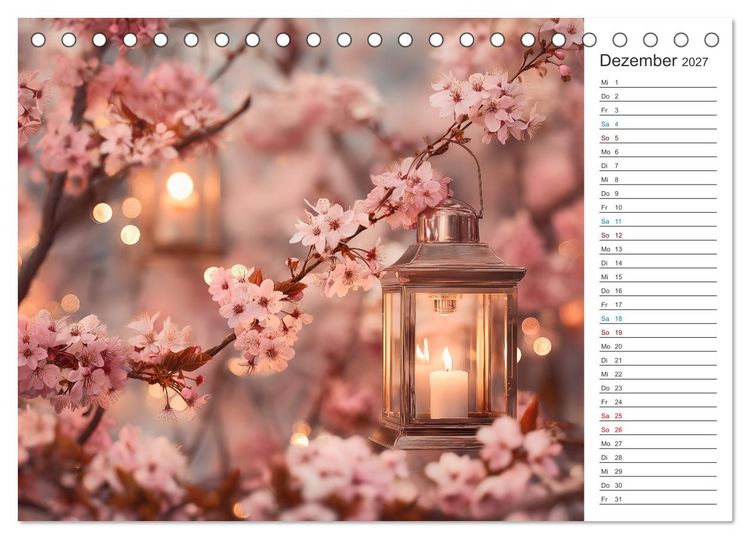This screenshot has width=750, height=539.
Task: Select the Mo 6 date row
Action: 658,152
